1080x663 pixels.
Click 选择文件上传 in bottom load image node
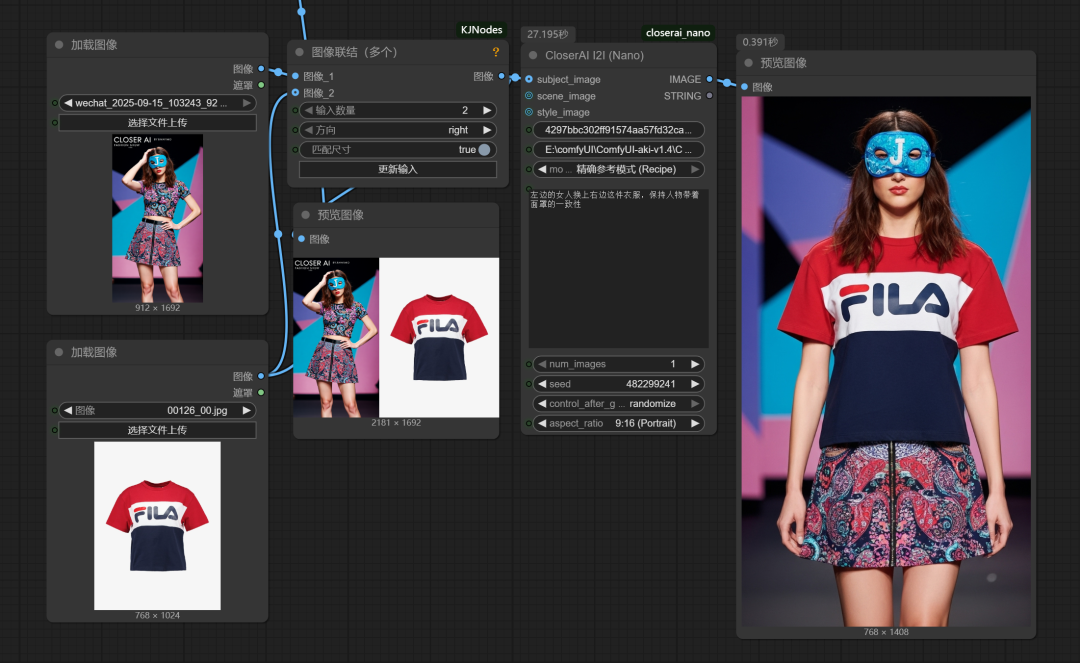click(157, 430)
